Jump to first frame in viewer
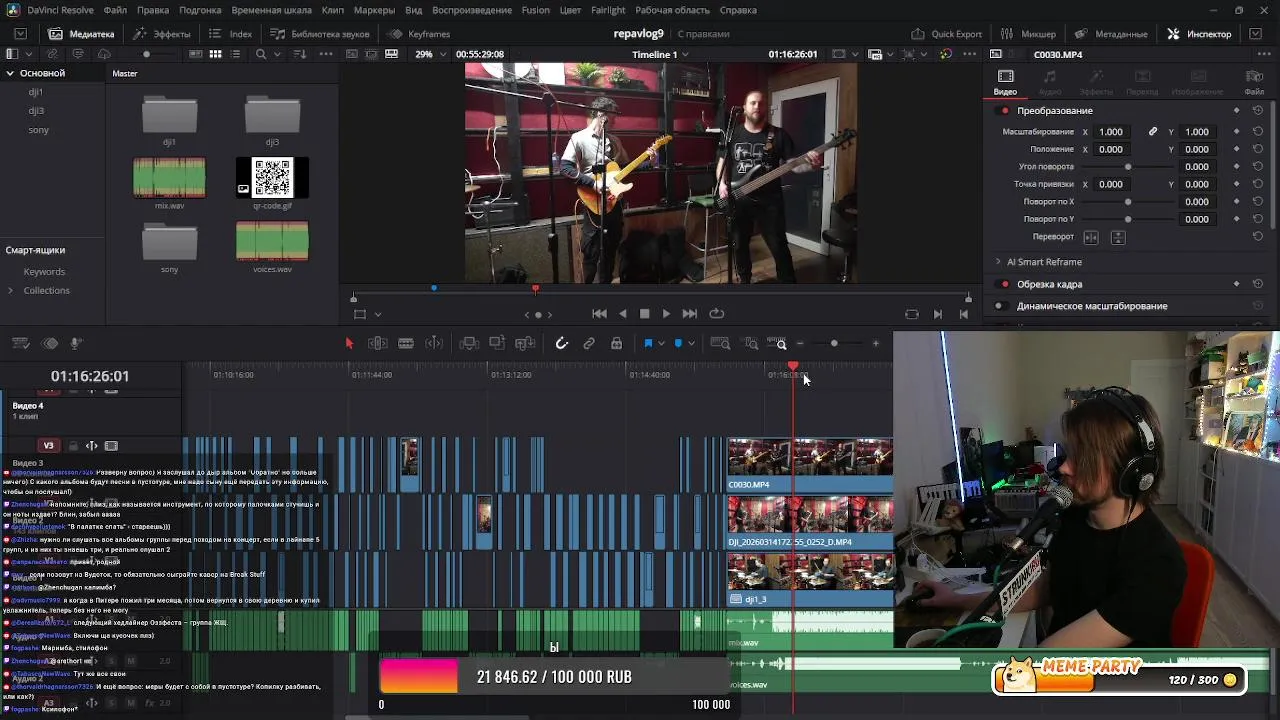 coord(599,314)
